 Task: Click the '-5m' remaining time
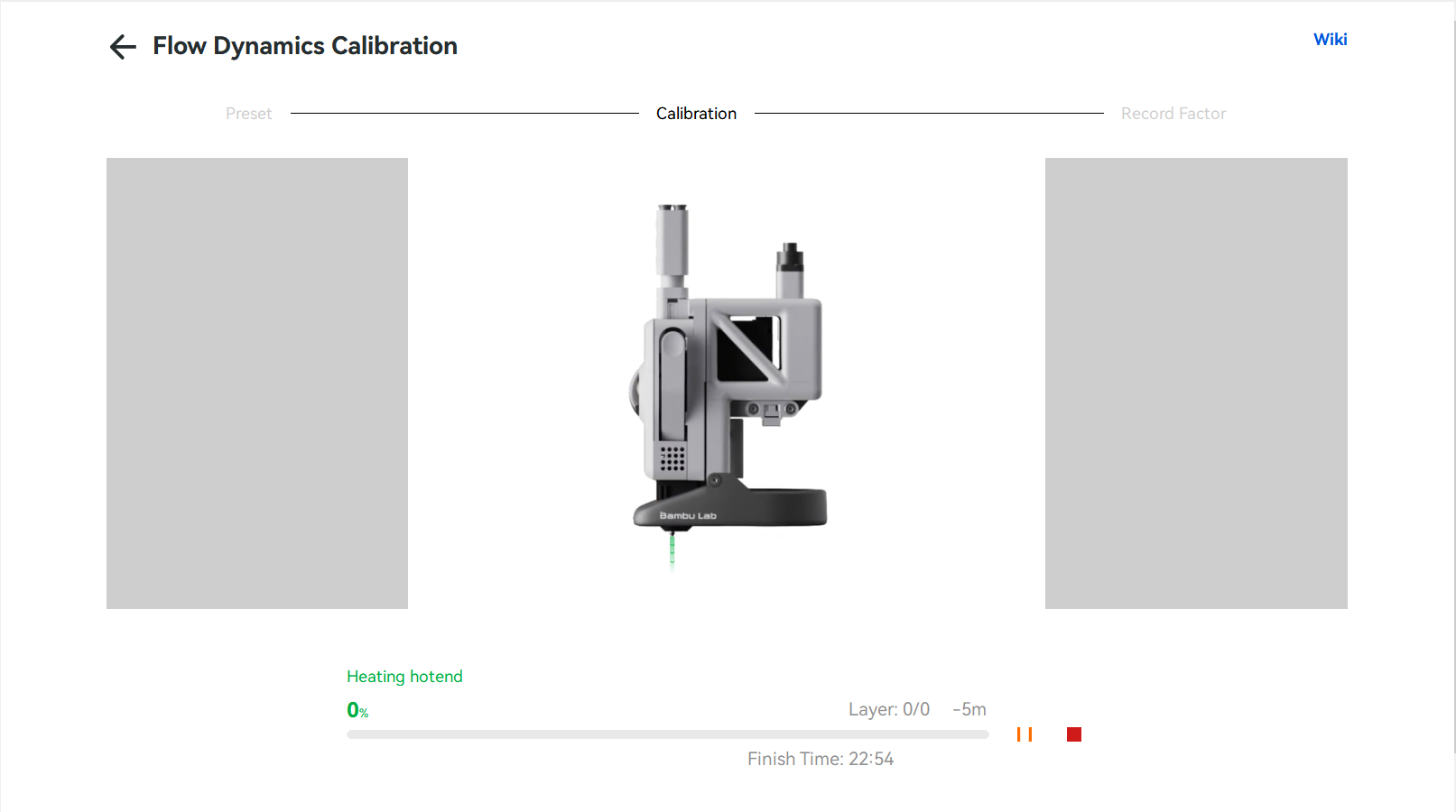(969, 709)
